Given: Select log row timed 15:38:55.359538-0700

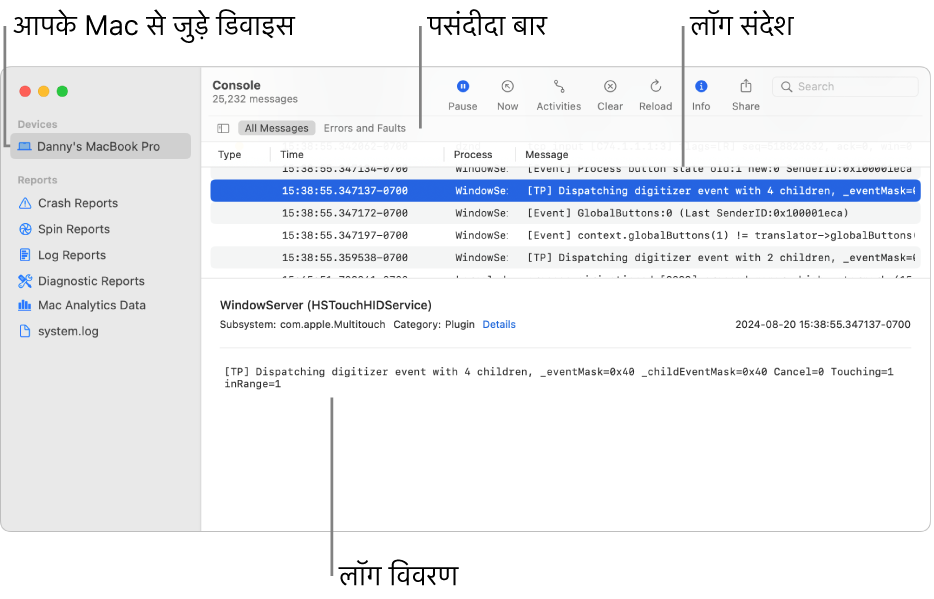Looking at the screenshot, I should (565, 258).
